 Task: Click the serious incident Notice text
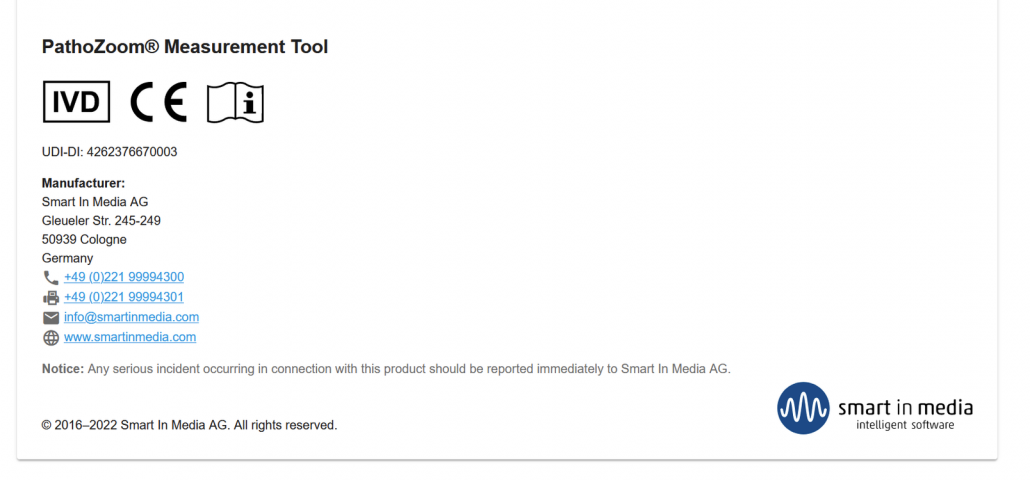tap(386, 369)
